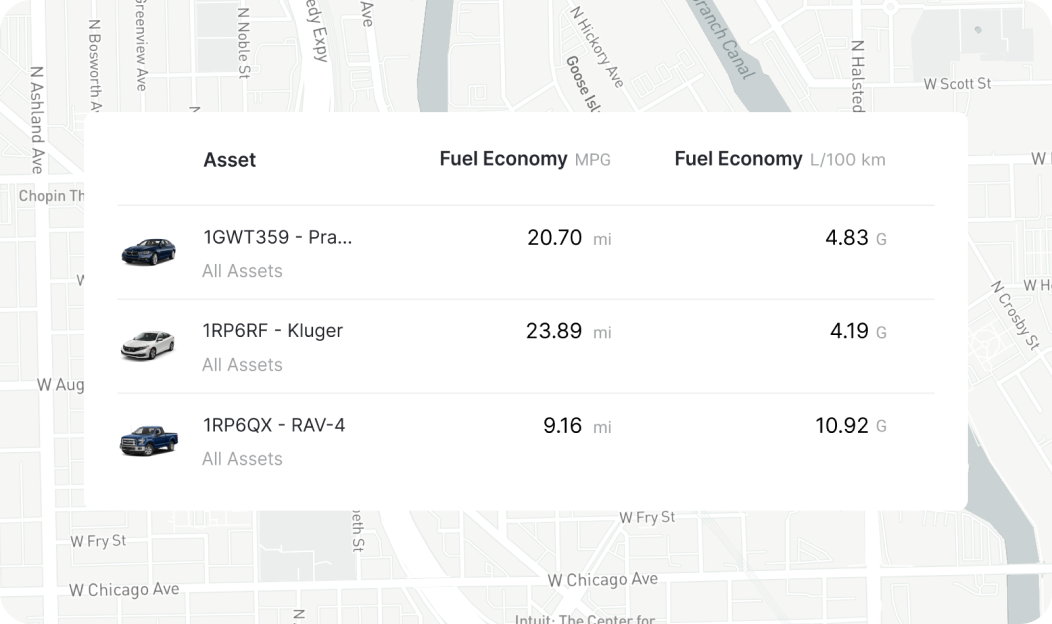The height and width of the screenshot is (624, 1052).
Task: Click All Assets under RAV-4 row
Action: [242, 459]
